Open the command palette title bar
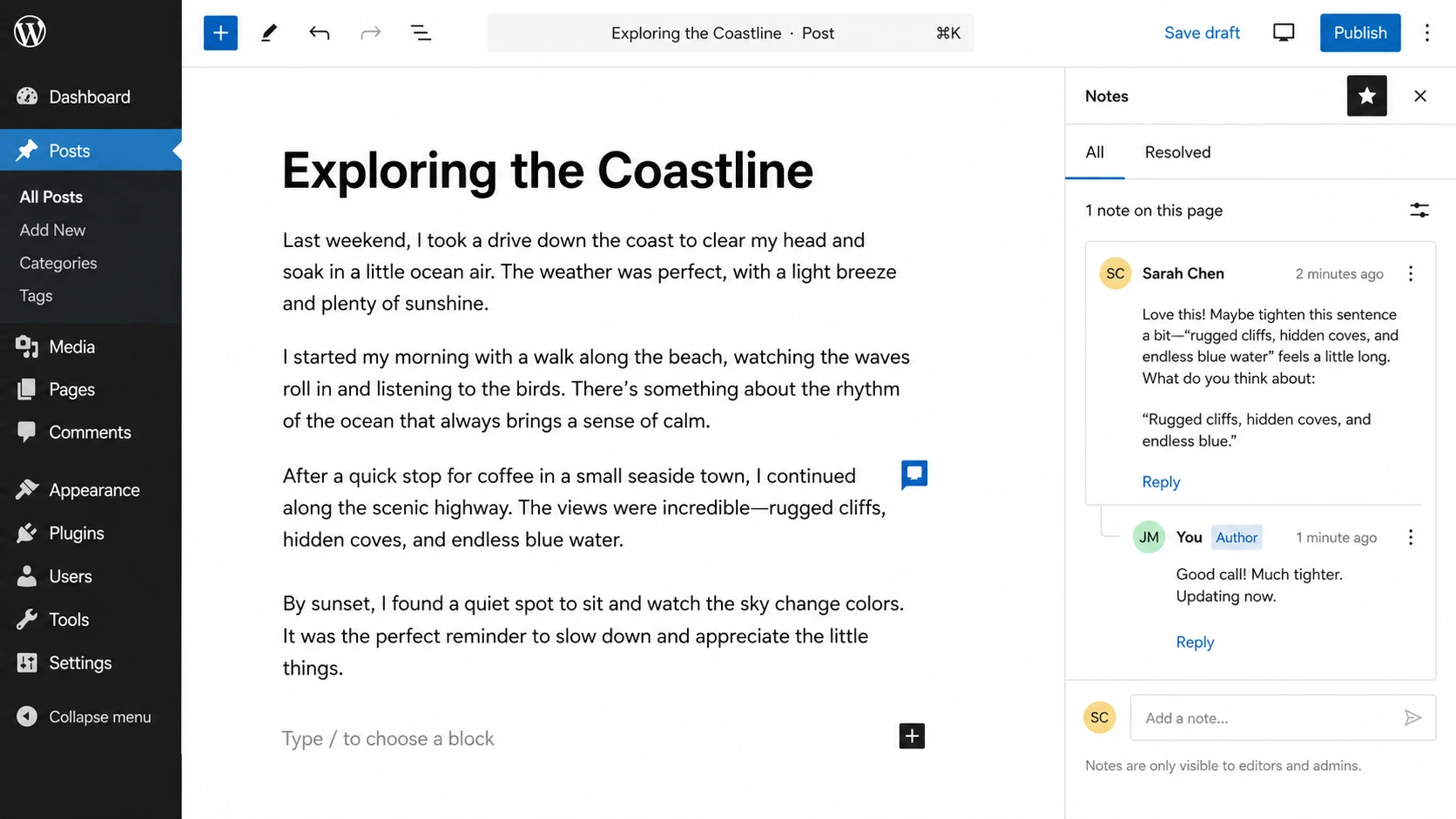This screenshot has height=819, width=1456. coord(731,33)
